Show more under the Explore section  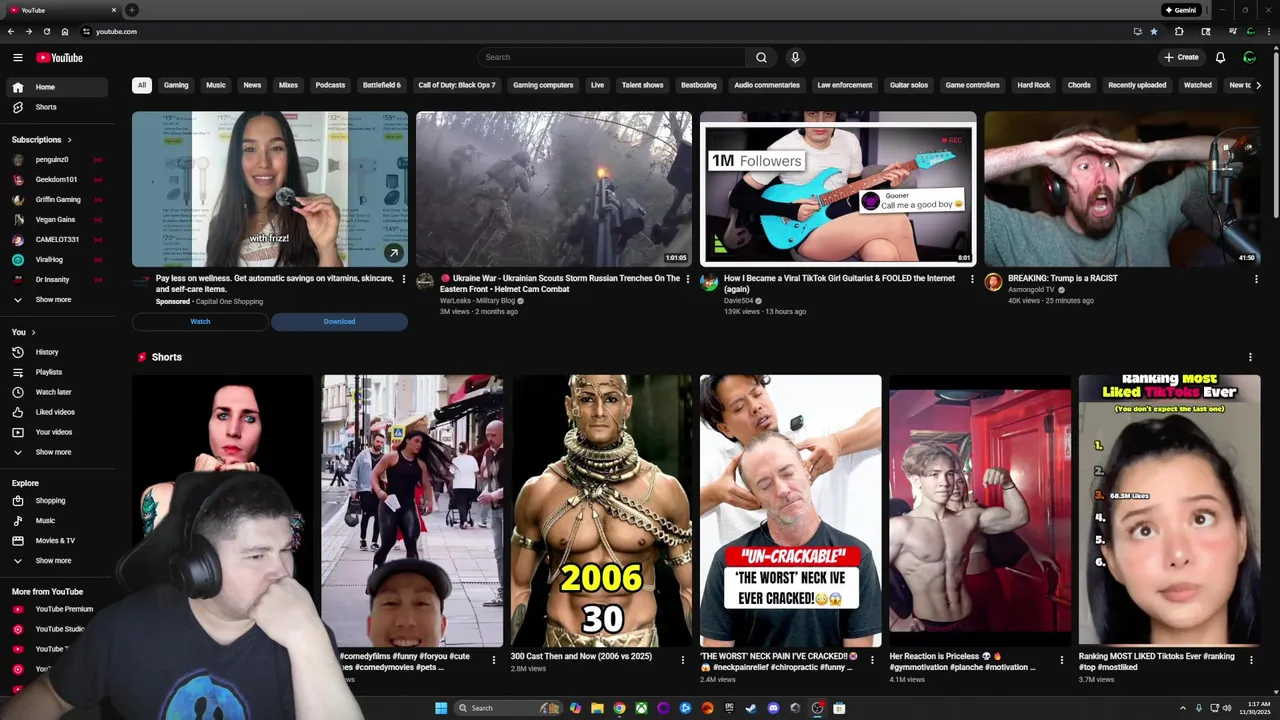click(58, 560)
